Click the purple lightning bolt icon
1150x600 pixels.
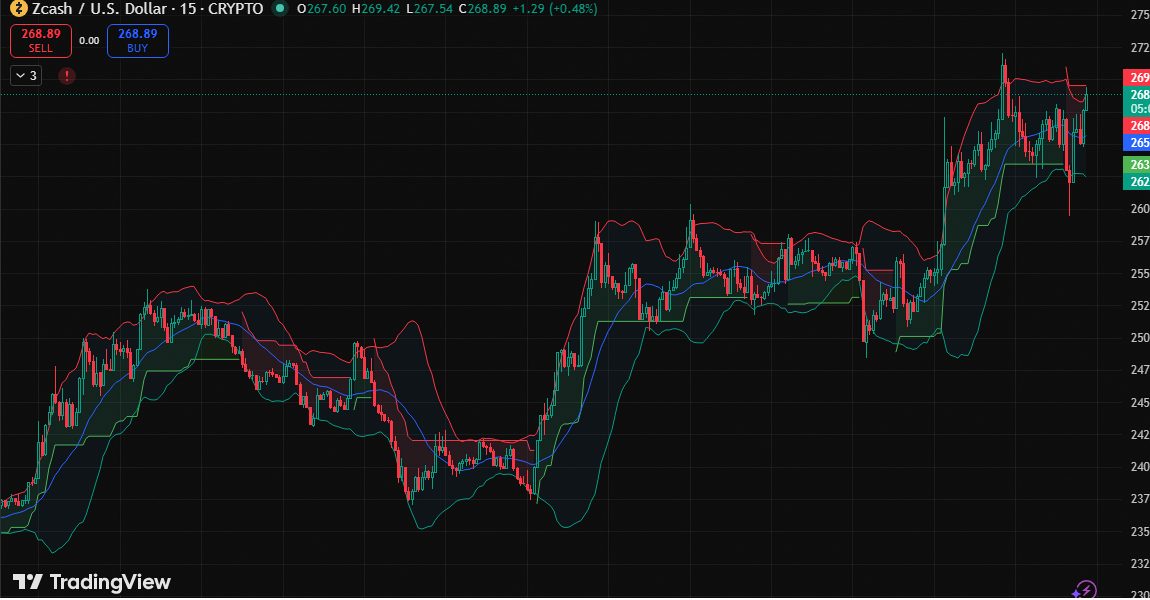1085,590
